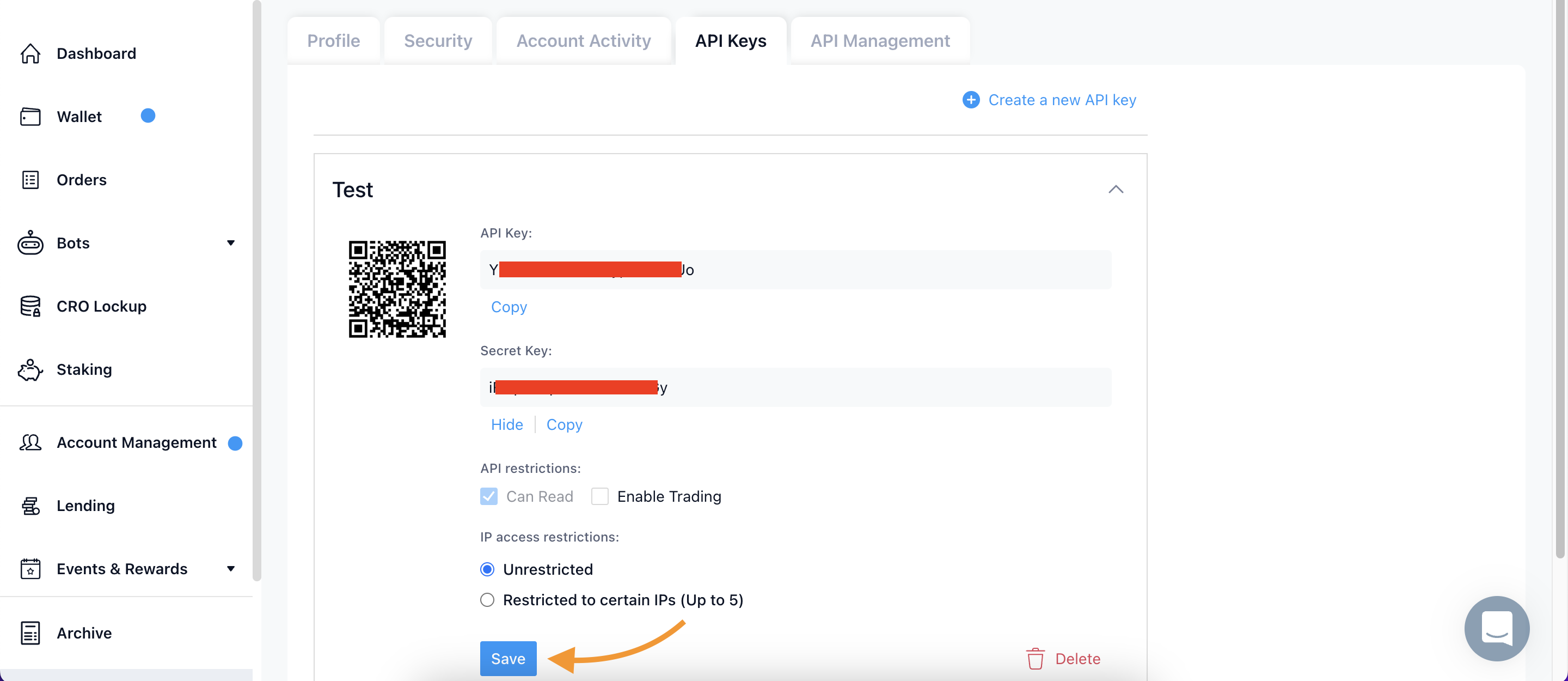Expand the Bots menu arrow

(231, 243)
